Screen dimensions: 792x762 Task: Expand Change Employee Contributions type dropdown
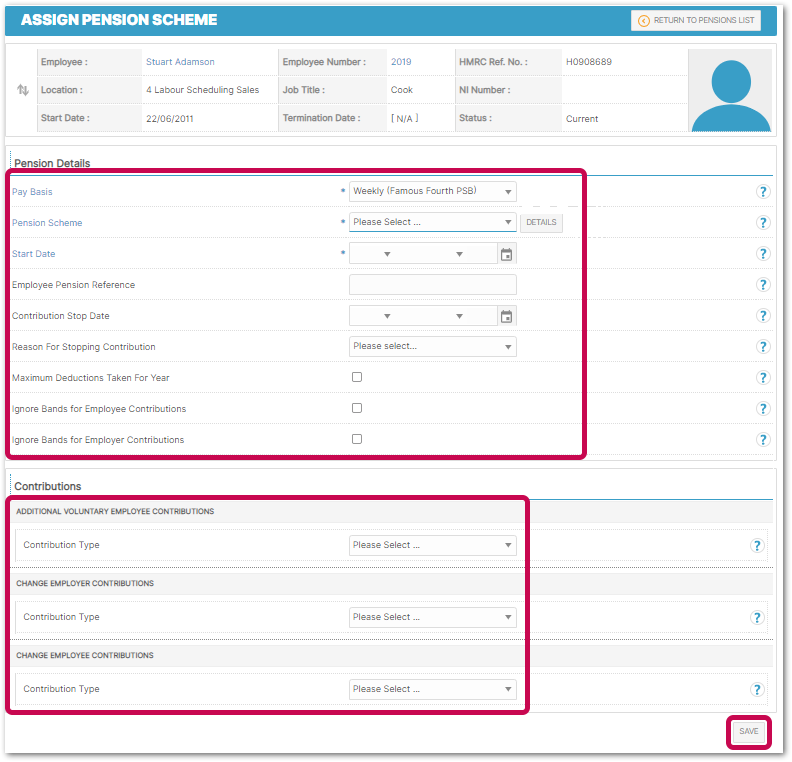(x=432, y=689)
